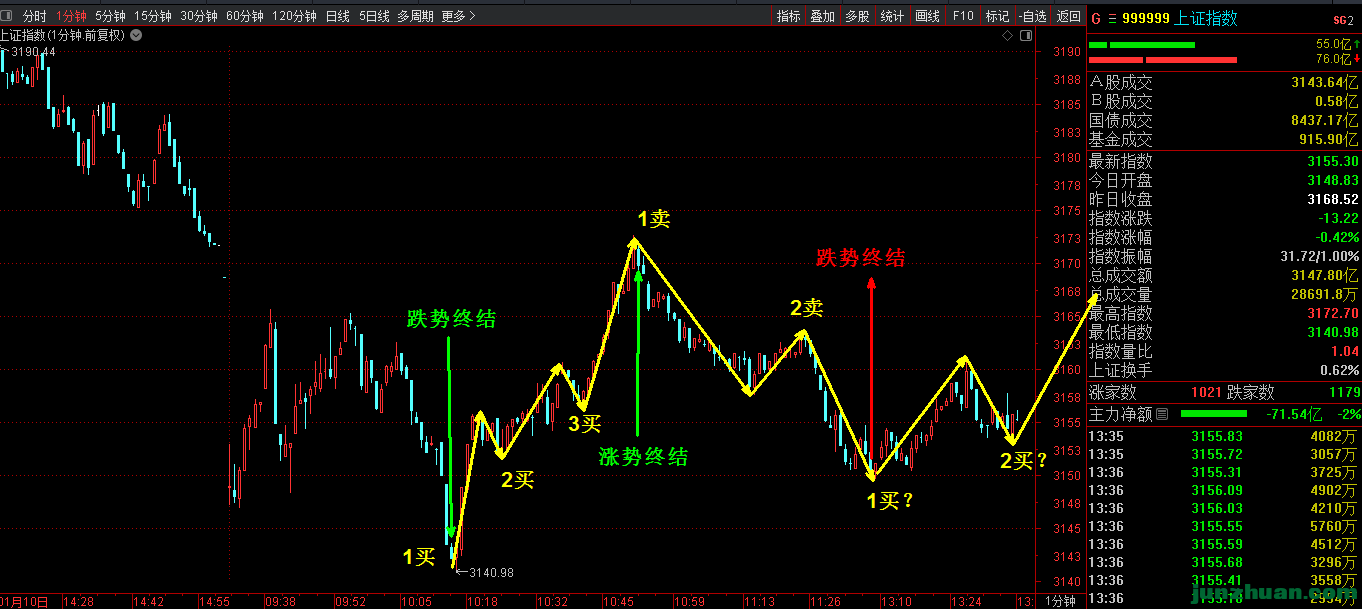Click the 指数量比 value 1.04
Viewport: 1362px width, 609px height.
click(x=1345, y=351)
